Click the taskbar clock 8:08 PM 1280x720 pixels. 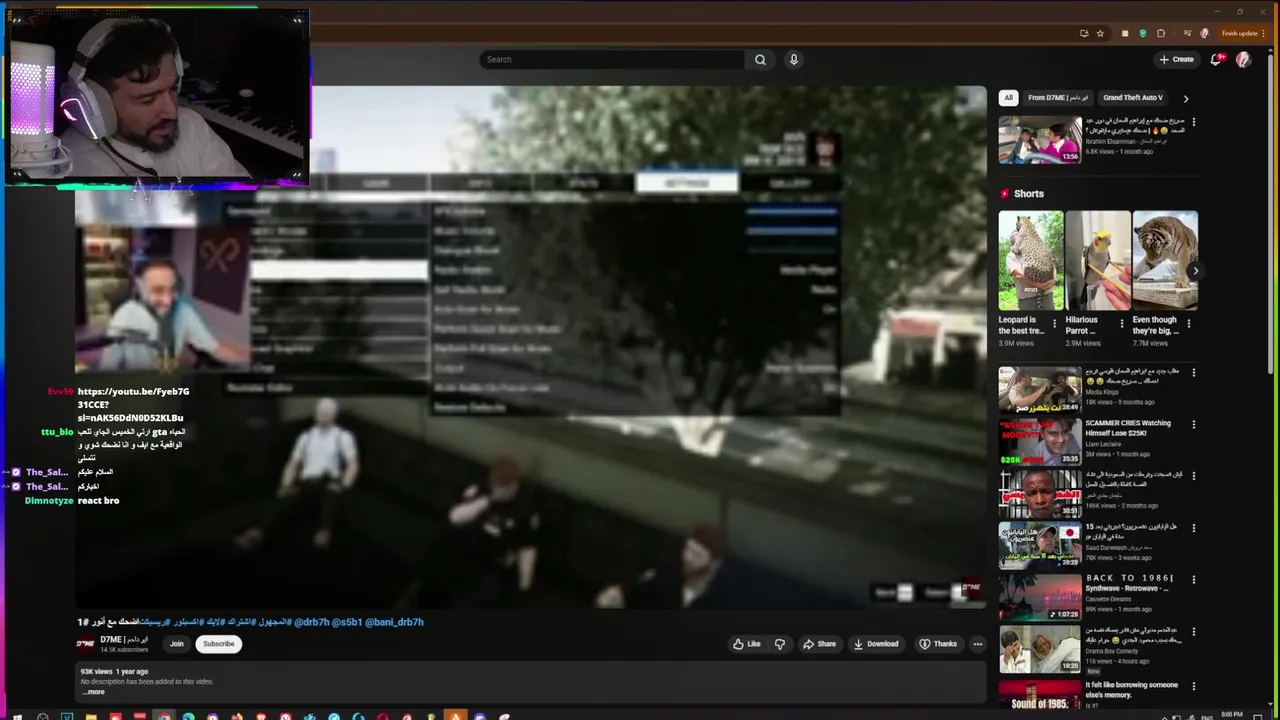point(1232,715)
